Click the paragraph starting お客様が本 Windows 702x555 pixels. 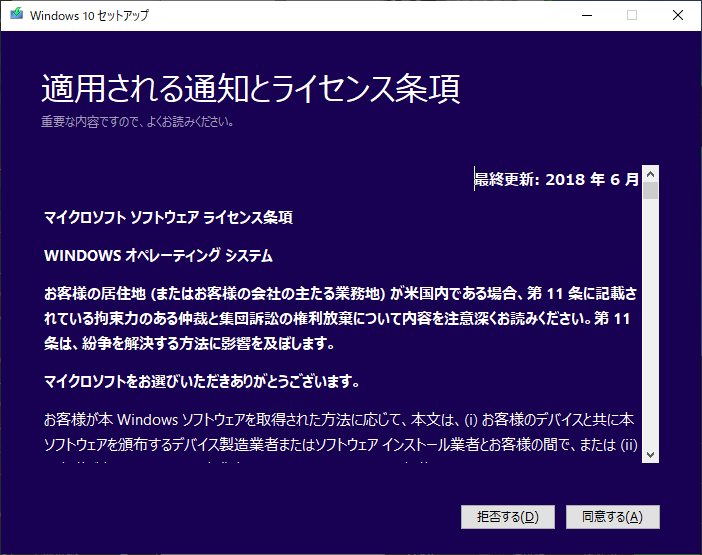341,436
